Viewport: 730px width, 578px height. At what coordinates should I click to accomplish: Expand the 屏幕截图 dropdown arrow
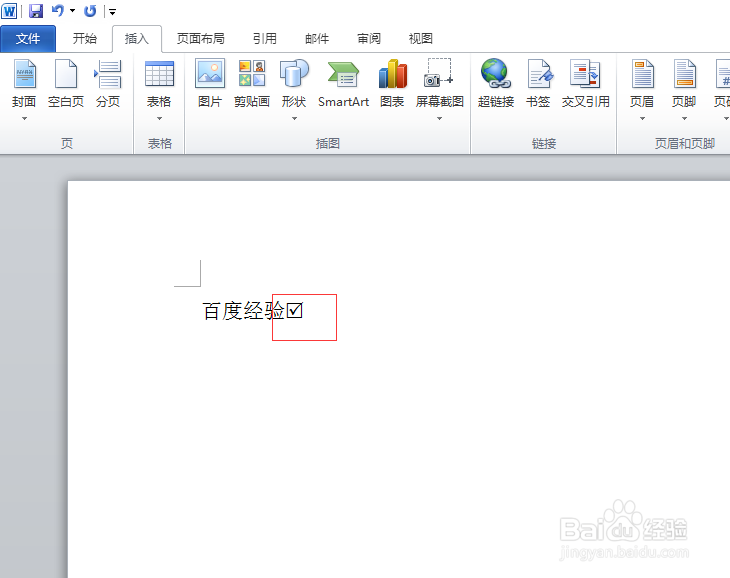(x=439, y=119)
